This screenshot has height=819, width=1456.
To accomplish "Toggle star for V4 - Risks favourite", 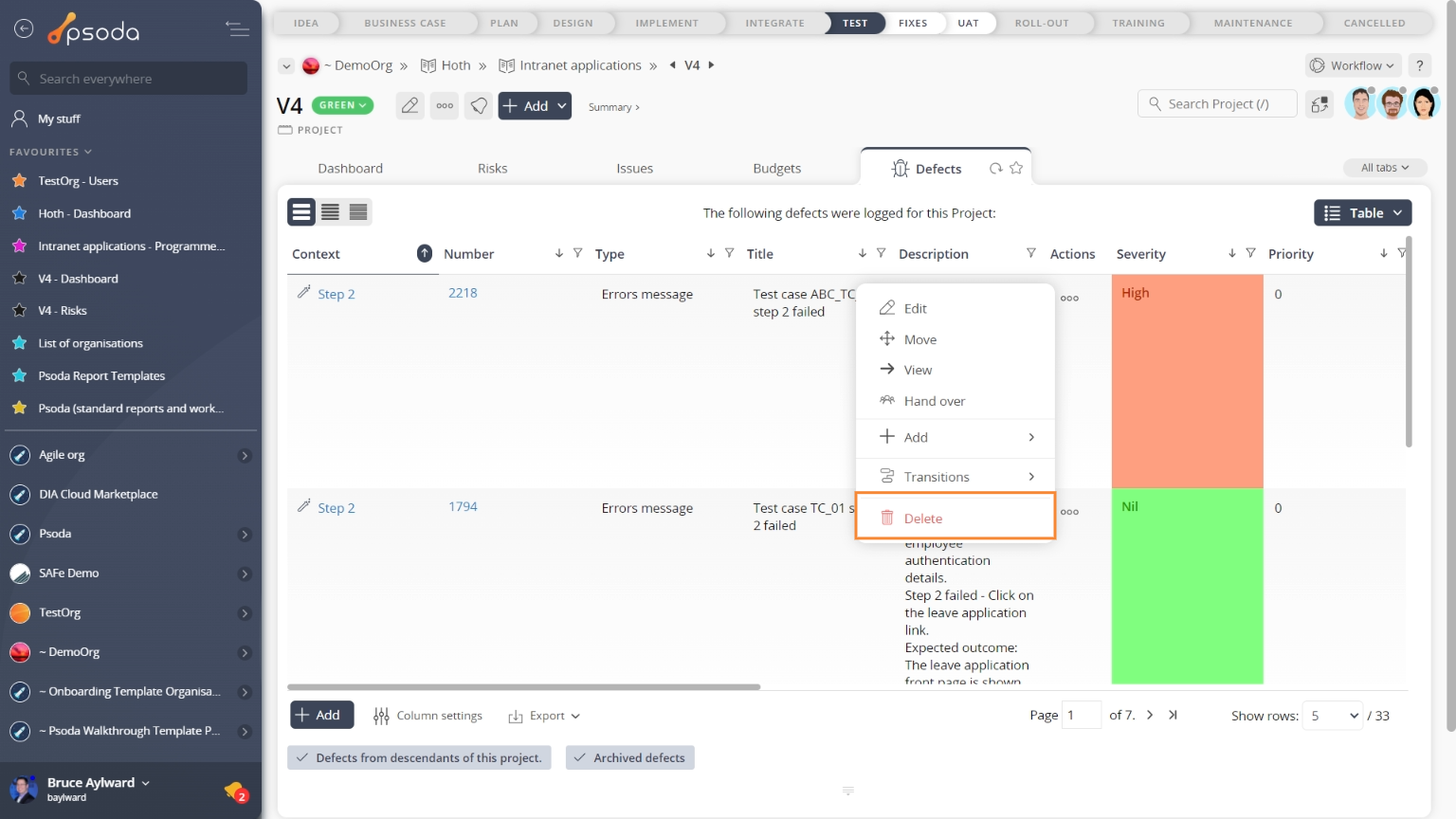I will [19, 310].
